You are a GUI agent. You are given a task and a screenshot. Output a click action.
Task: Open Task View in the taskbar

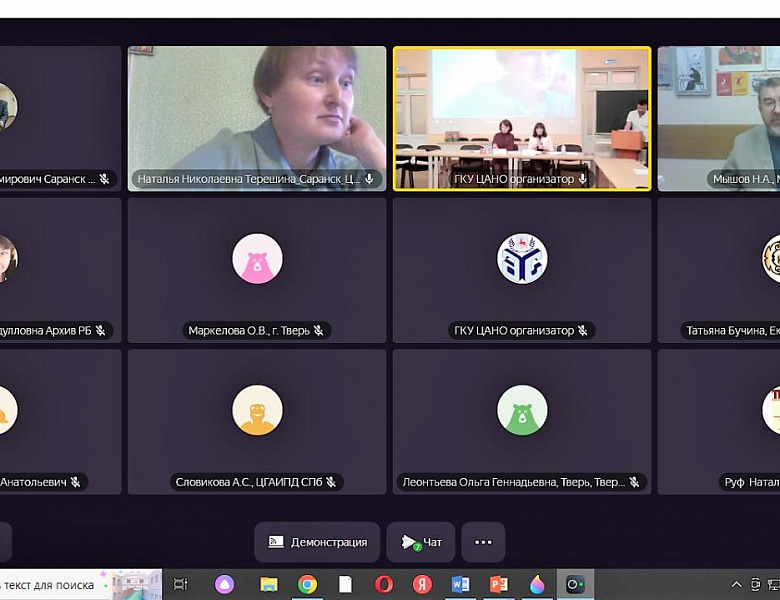pyautogui.click(x=180, y=585)
